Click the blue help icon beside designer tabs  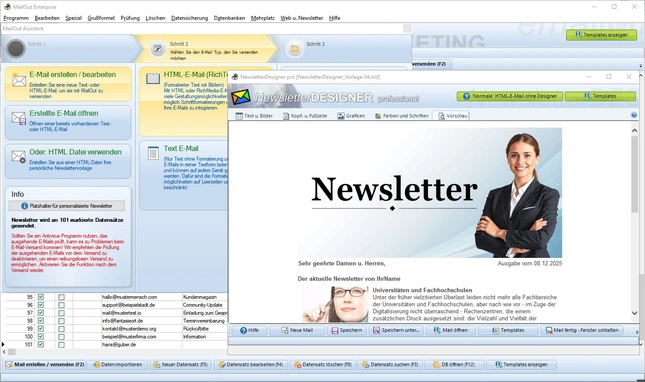coord(634,115)
